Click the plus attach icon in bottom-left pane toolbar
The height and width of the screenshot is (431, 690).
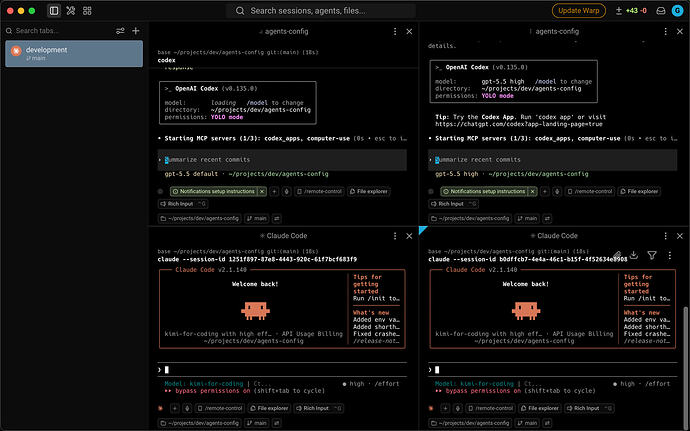click(x=175, y=408)
